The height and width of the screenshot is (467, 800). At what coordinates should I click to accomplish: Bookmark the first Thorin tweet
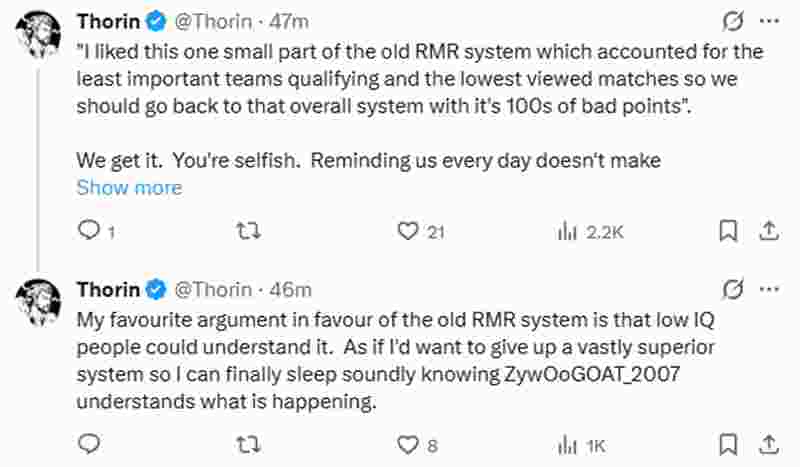[x=730, y=231]
